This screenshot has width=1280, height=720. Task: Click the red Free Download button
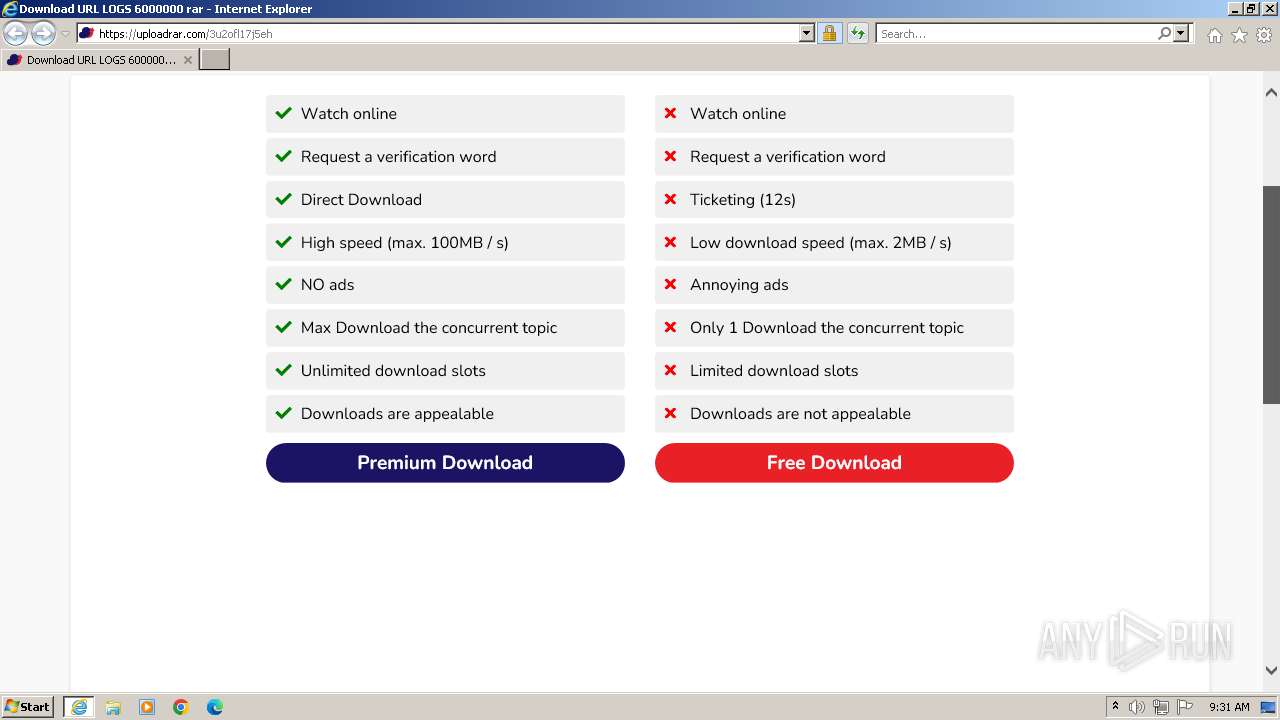pos(834,463)
